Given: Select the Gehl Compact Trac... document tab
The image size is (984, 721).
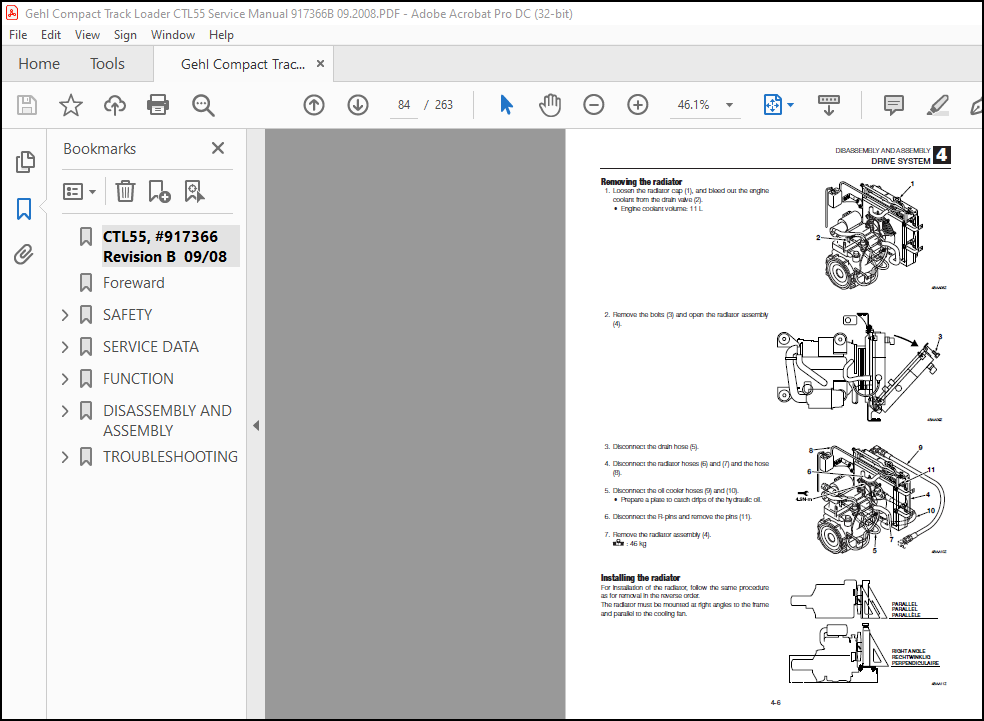Looking at the screenshot, I should pos(243,64).
